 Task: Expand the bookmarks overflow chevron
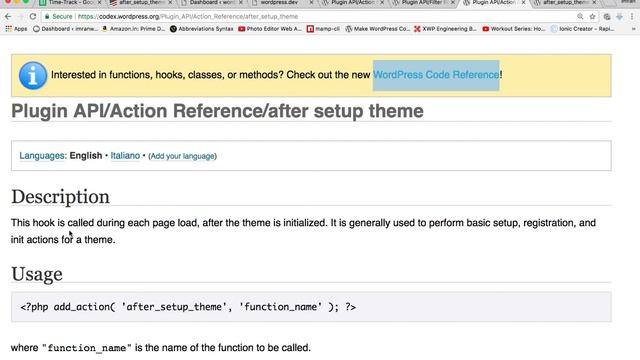tap(633, 29)
